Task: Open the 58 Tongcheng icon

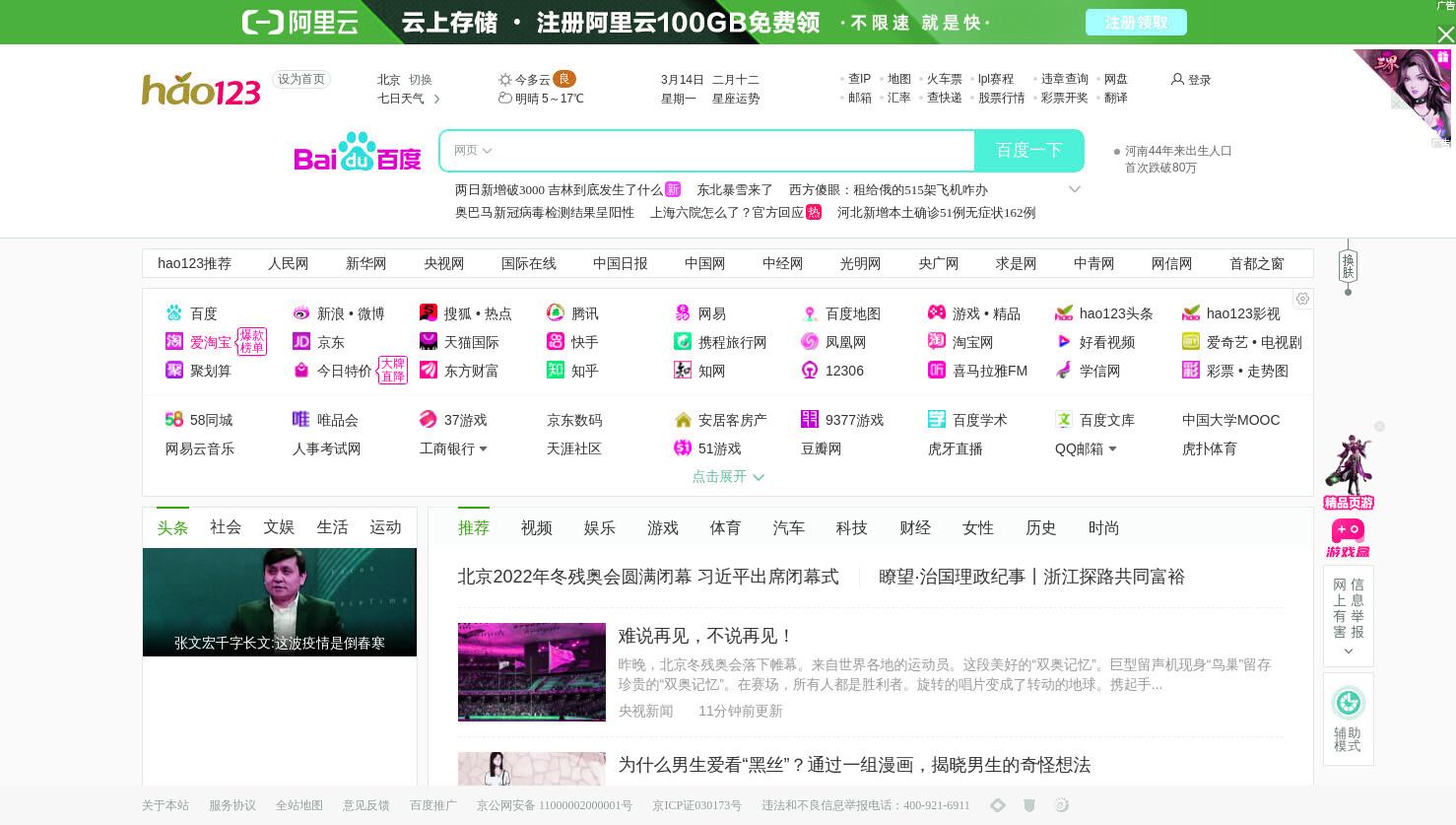Action: 174,420
